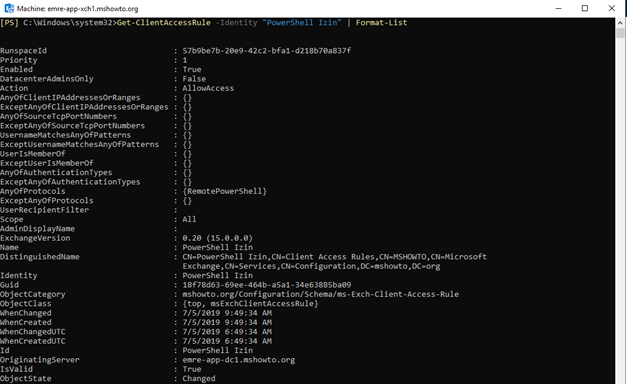
Task: Click the UserRecipientFilter property name
Action: point(44,210)
